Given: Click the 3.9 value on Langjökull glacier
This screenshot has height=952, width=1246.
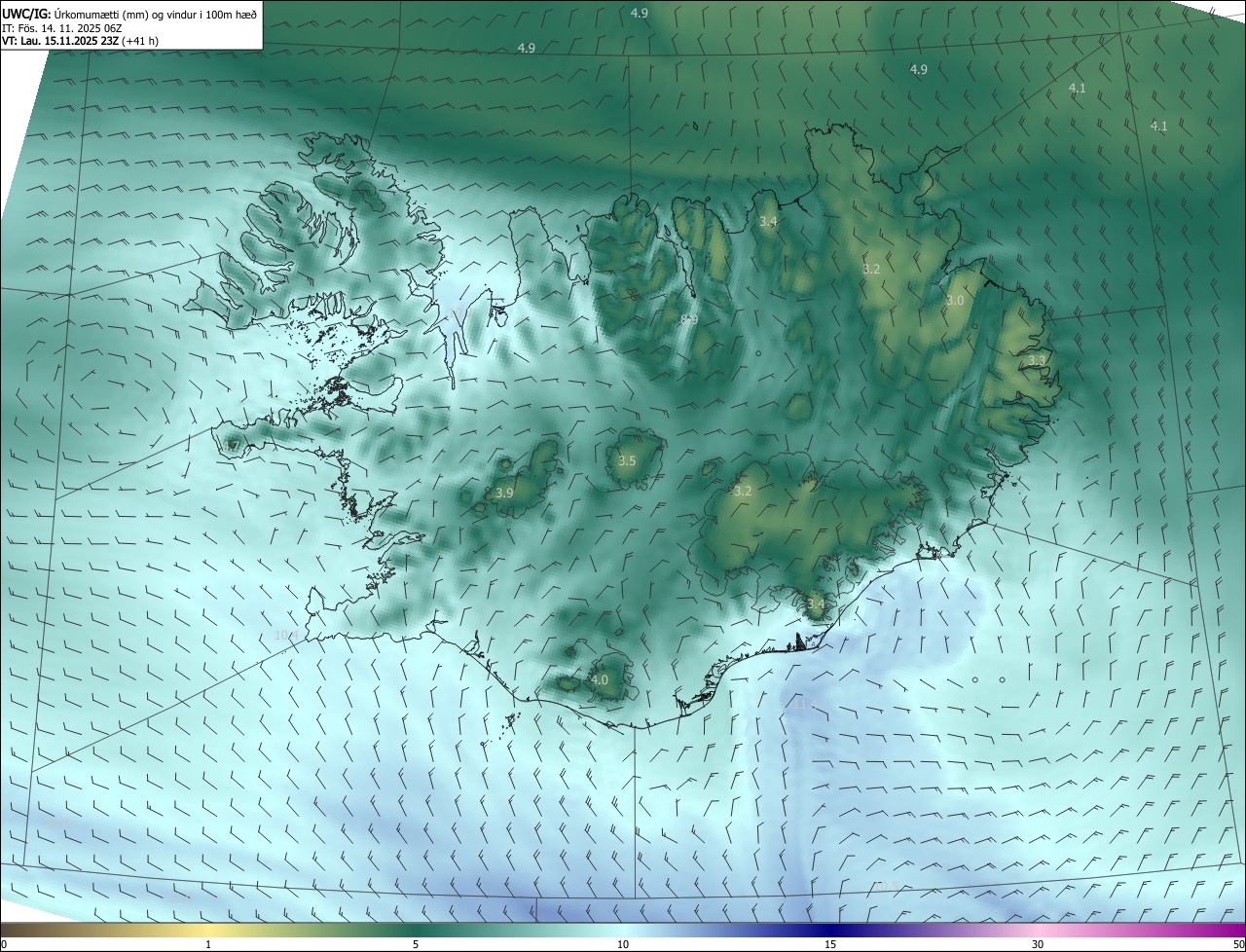Looking at the screenshot, I should 504,494.
